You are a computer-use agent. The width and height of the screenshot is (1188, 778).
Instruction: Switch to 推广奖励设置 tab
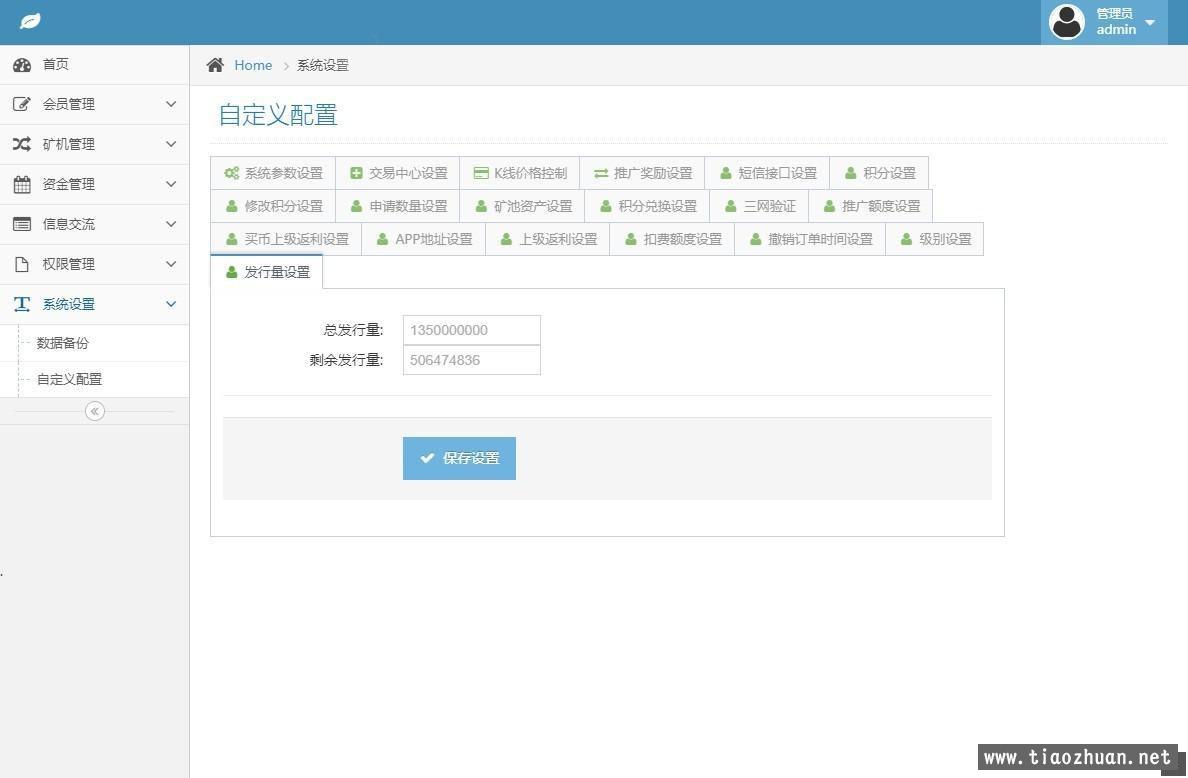[642, 173]
